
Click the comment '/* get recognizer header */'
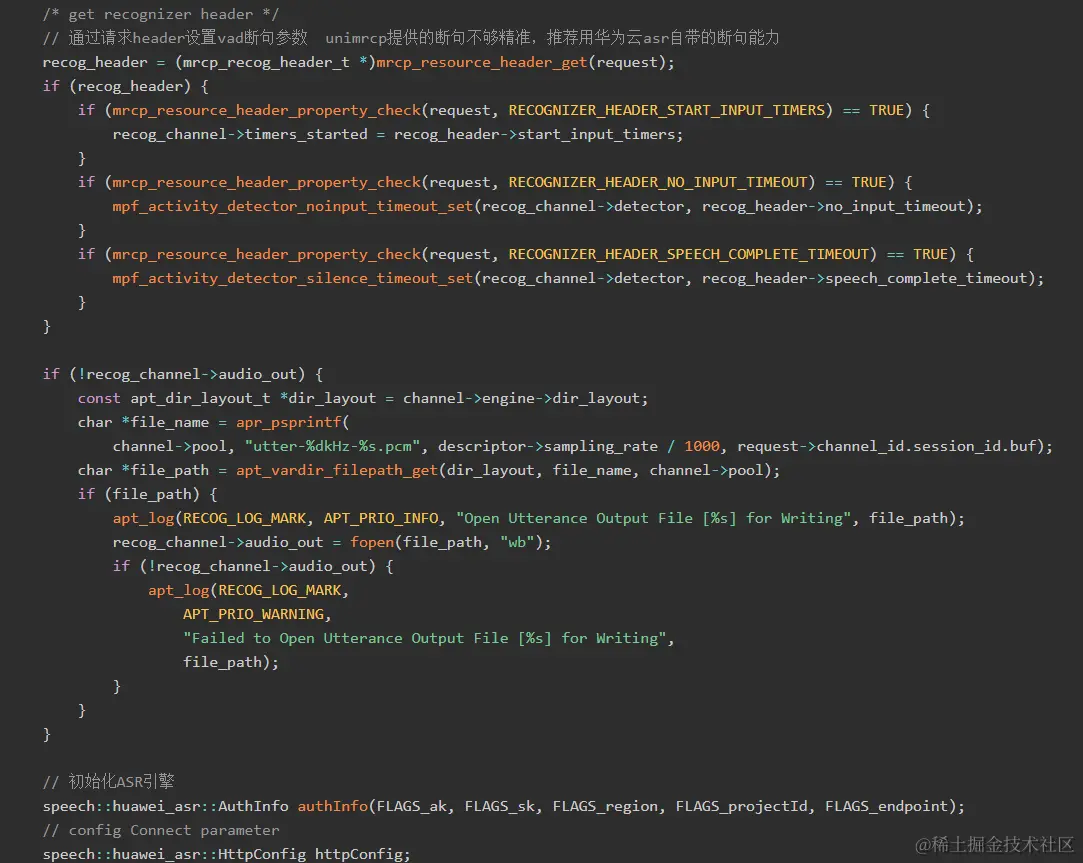click(x=160, y=14)
